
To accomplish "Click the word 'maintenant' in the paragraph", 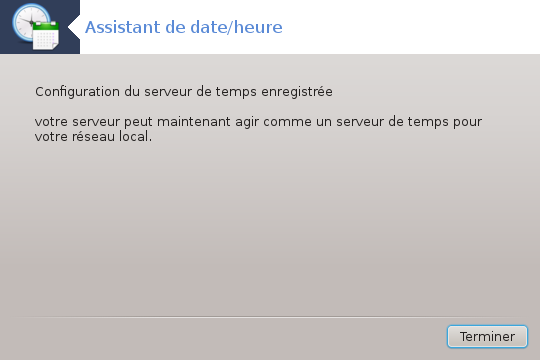I will coord(194,122).
